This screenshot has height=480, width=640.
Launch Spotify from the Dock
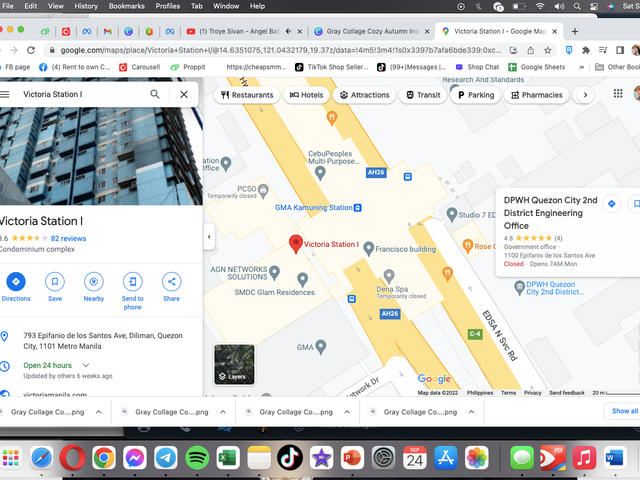tap(197, 458)
